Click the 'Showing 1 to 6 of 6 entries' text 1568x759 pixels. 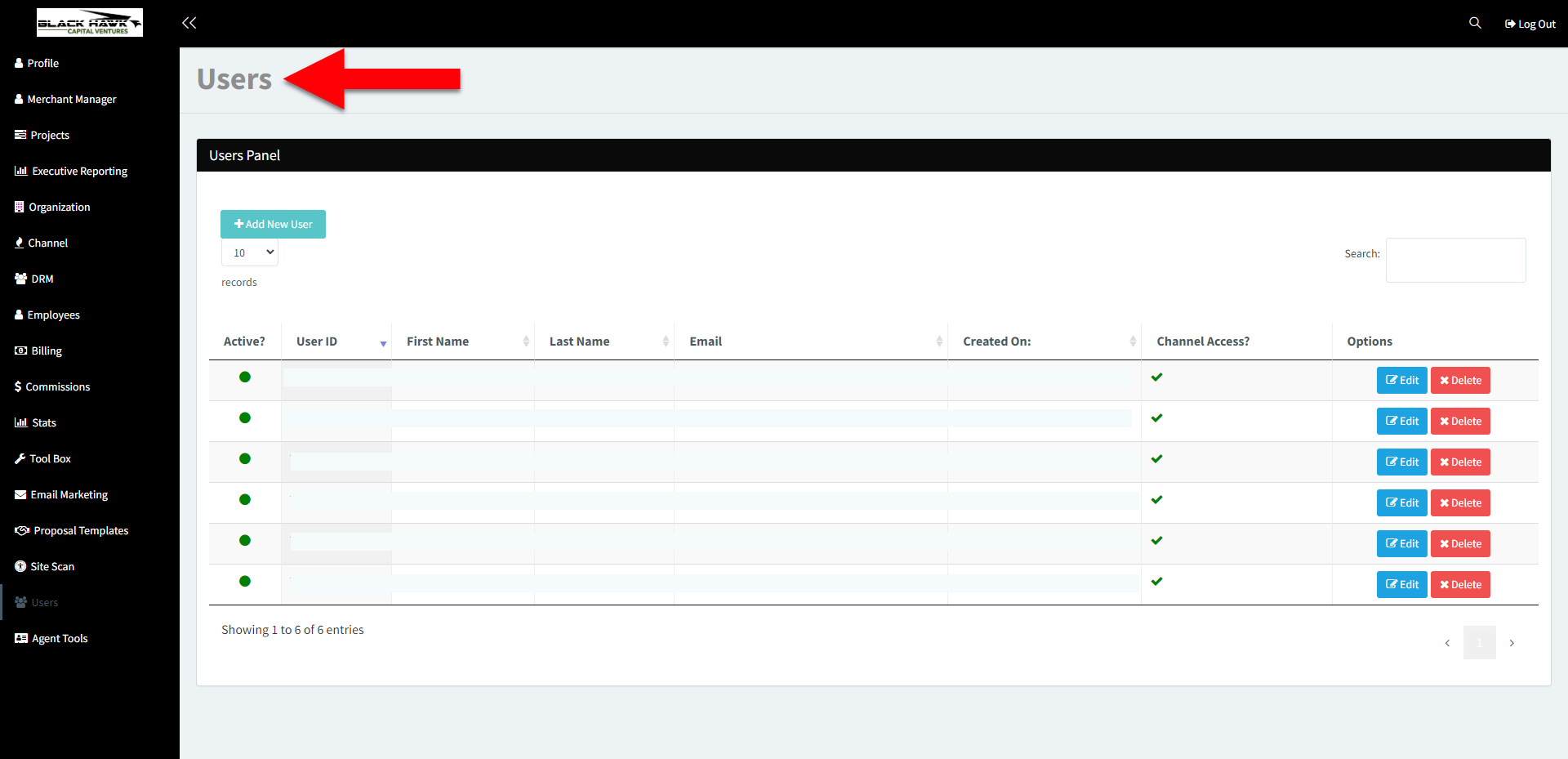click(292, 630)
